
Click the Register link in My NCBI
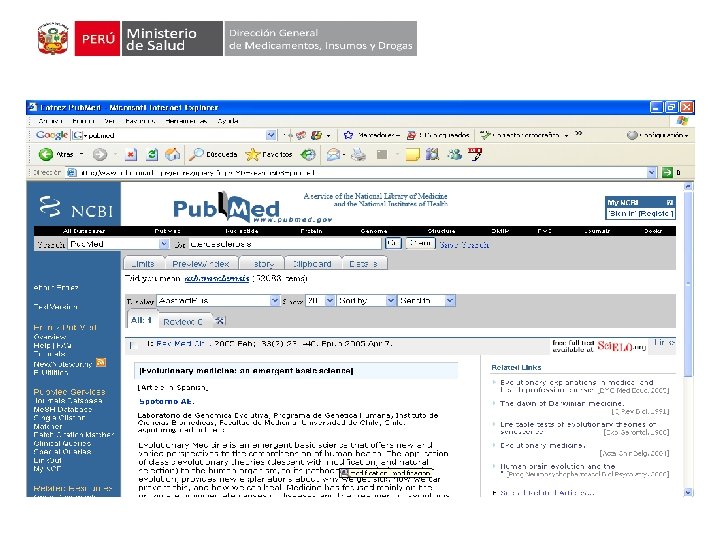[x=656, y=214]
